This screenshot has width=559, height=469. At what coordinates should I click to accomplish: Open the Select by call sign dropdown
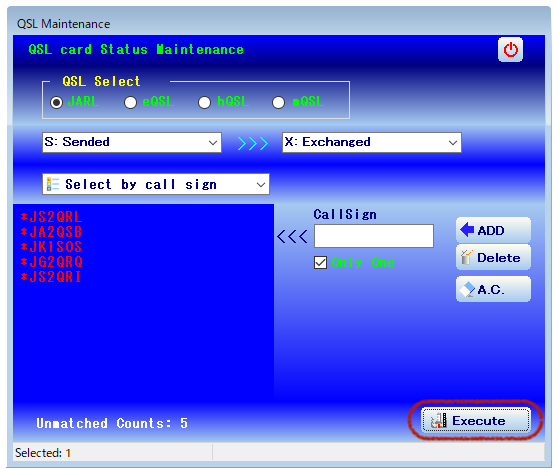coord(156,184)
